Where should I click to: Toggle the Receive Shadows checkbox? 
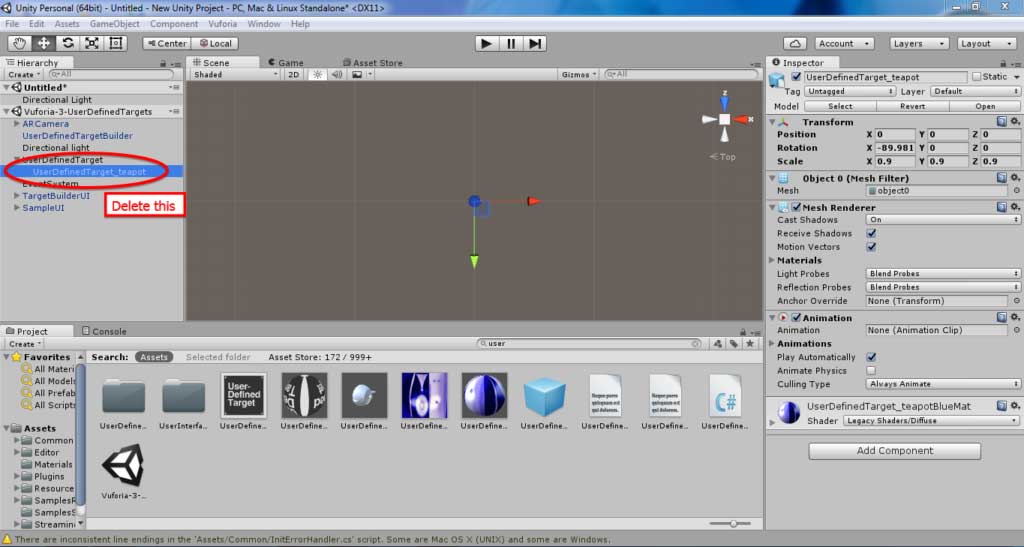point(871,233)
